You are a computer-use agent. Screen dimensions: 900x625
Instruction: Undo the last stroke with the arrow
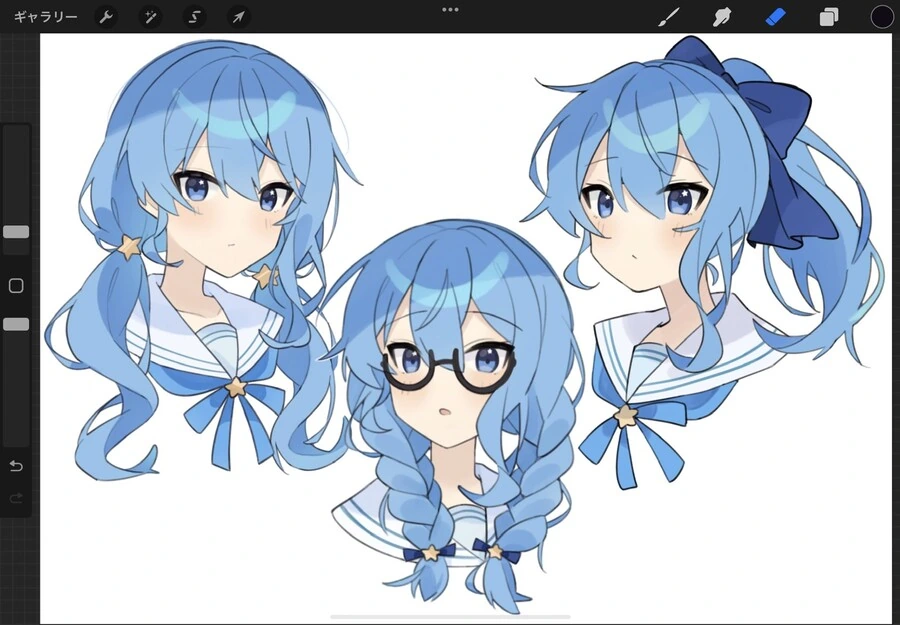16,465
